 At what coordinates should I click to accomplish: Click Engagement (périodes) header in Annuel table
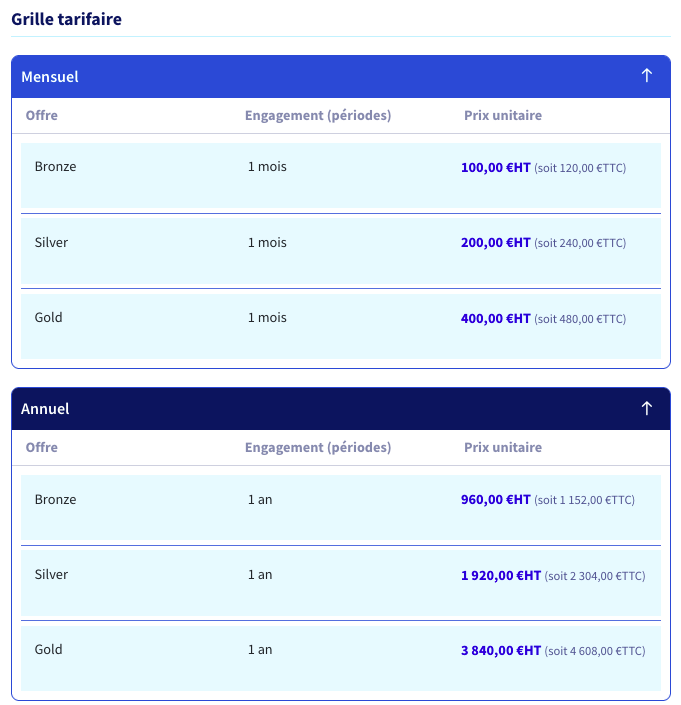pos(318,447)
